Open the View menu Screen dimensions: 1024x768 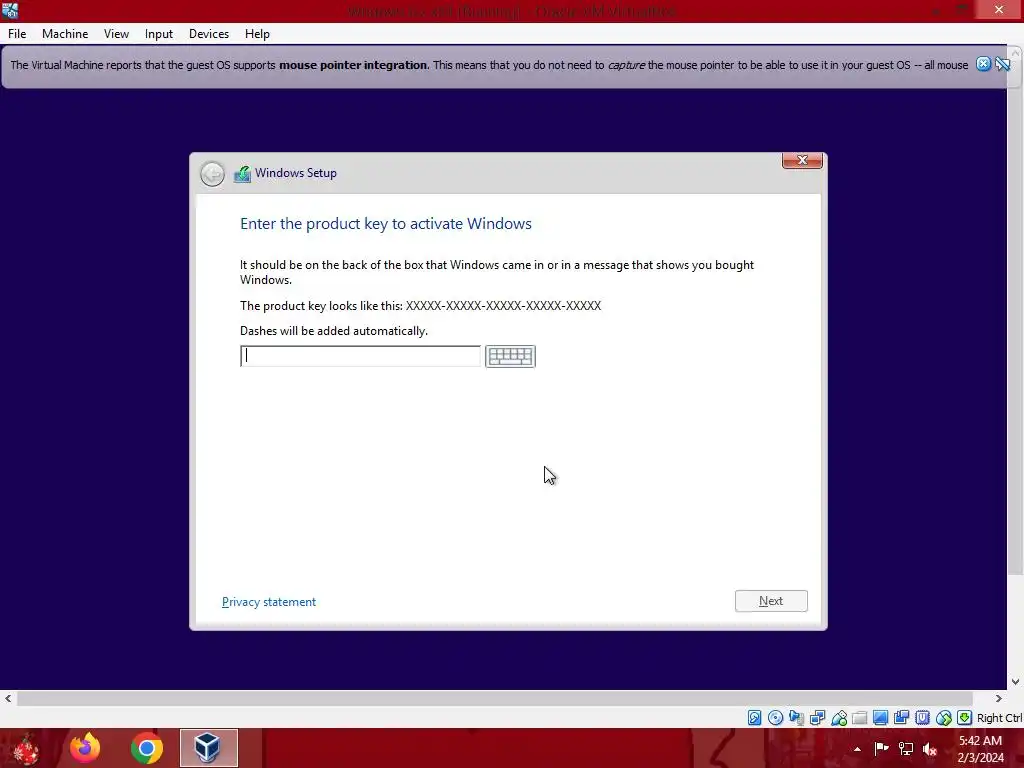click(x=116, y=34)
